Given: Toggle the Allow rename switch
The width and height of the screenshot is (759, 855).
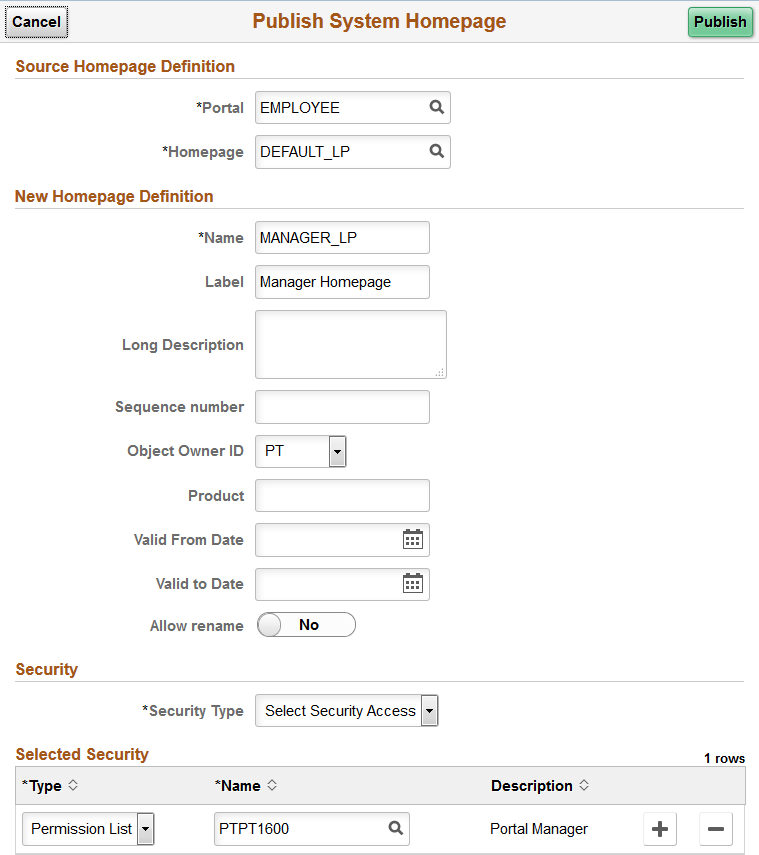Looking at the screenshot, I should click(x=306, y=625).
